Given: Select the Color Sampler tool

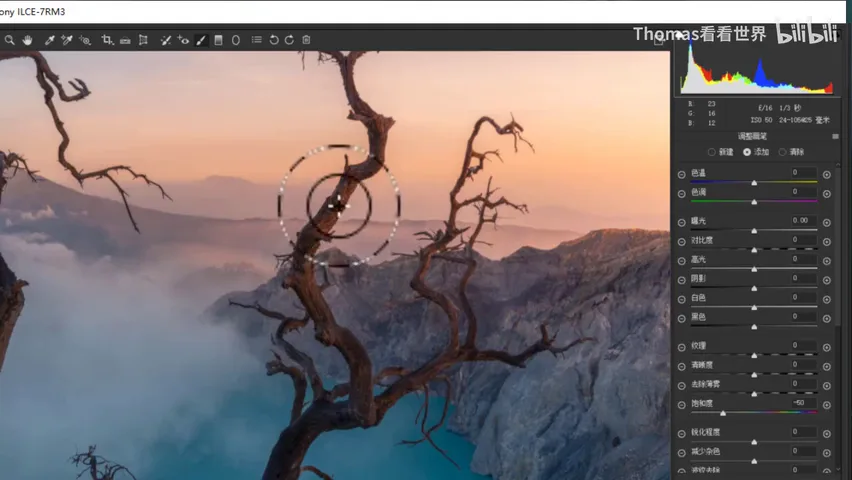Looking at the screenshot, I should coord(67,40).
